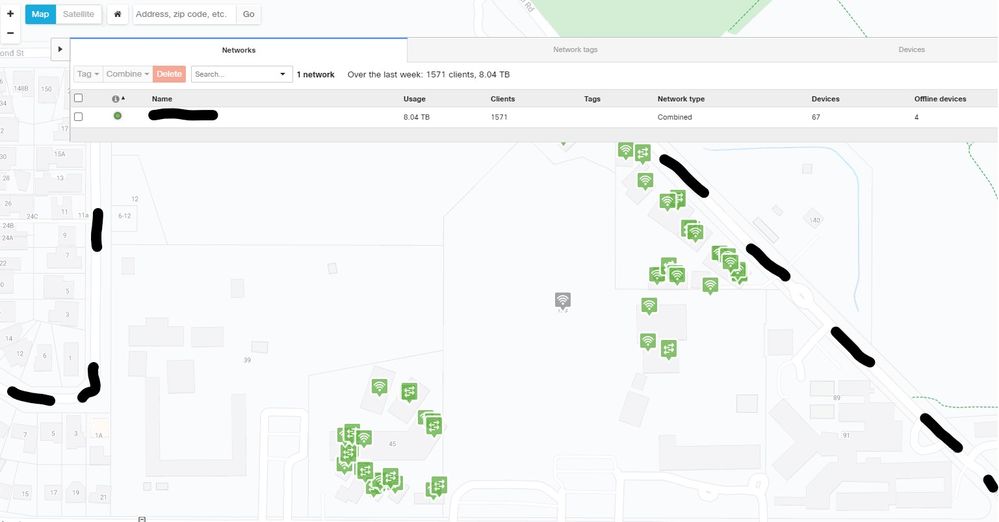This screenshot has width=999, height=522.
Task: Switch to the Network tags tab
Action: point(575,49)
